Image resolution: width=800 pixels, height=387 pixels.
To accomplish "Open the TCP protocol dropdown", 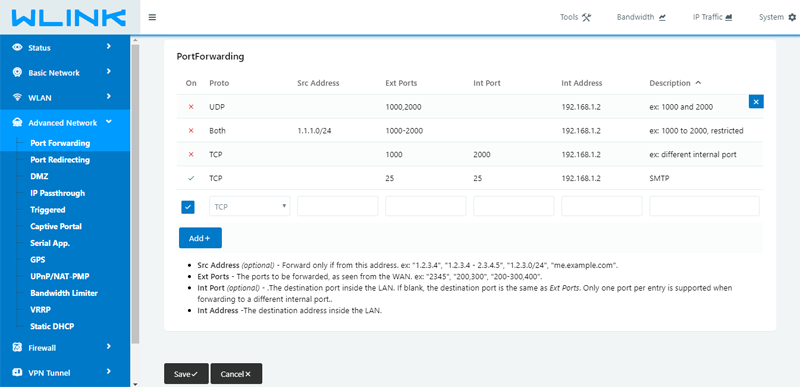I will point(250,207).
